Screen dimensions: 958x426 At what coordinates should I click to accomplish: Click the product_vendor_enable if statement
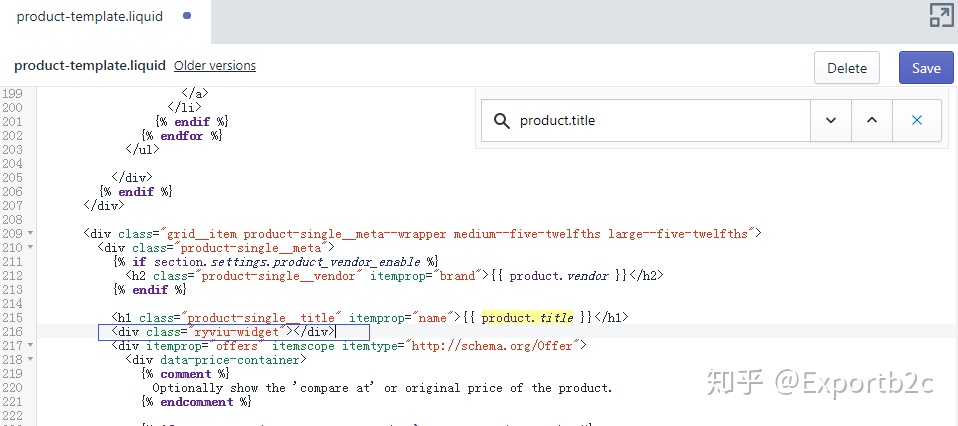tap(276, 262)
